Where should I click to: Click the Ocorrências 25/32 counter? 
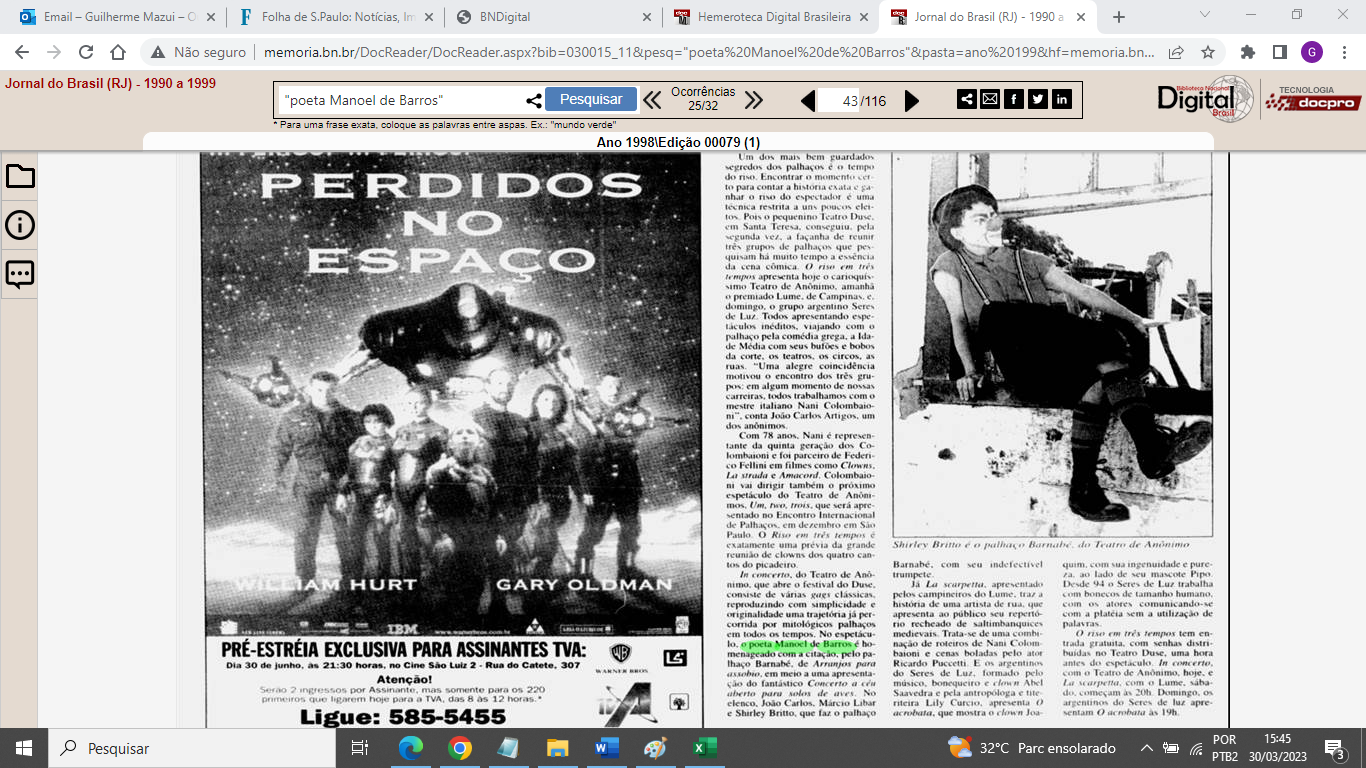[x=703, y=99]
